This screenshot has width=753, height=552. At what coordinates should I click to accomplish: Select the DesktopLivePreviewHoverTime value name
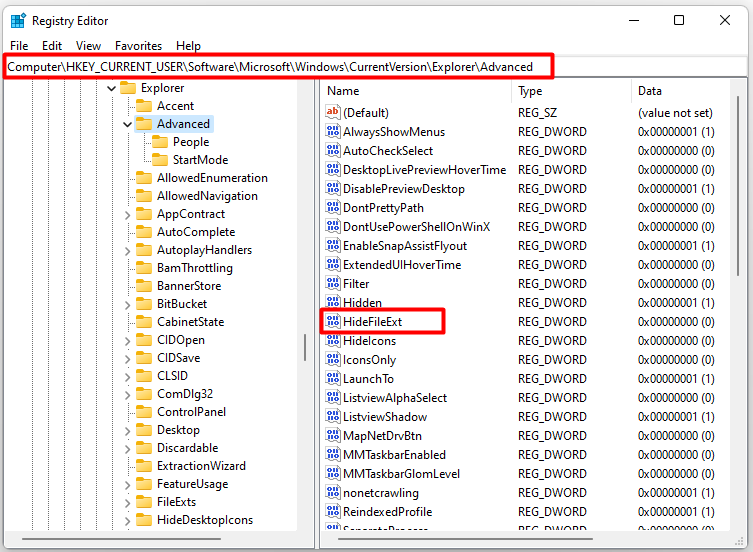425,170
